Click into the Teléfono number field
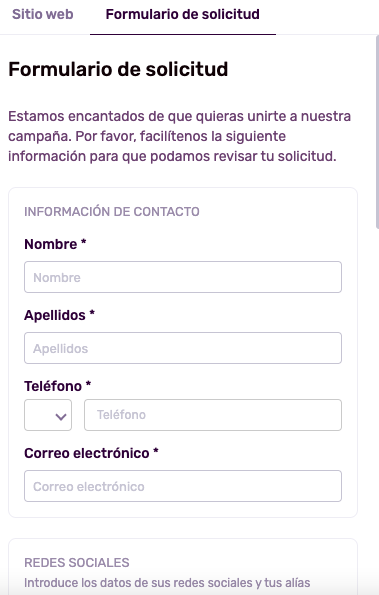Viewport: 379px width, 595px height. pyautogui.click(x=213, y=415)
